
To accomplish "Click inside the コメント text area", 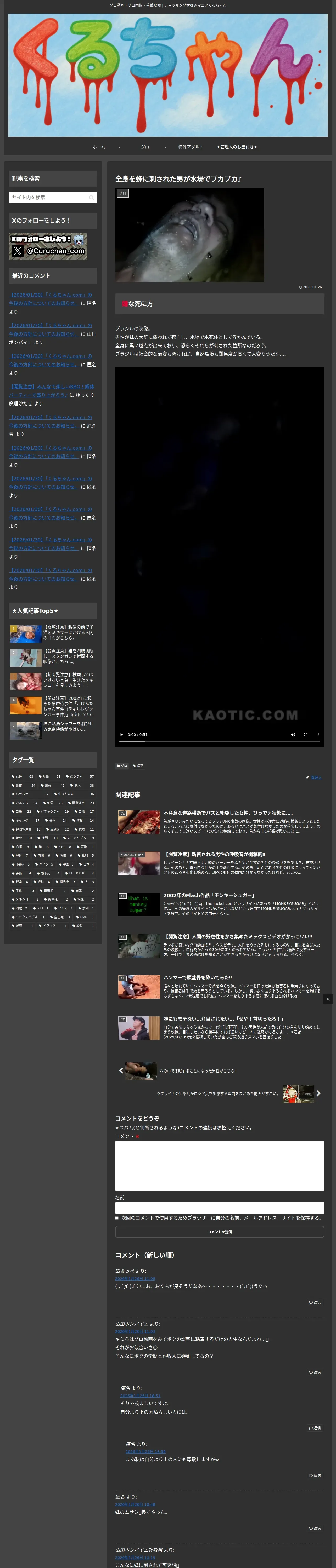I will coord(220,1165).
